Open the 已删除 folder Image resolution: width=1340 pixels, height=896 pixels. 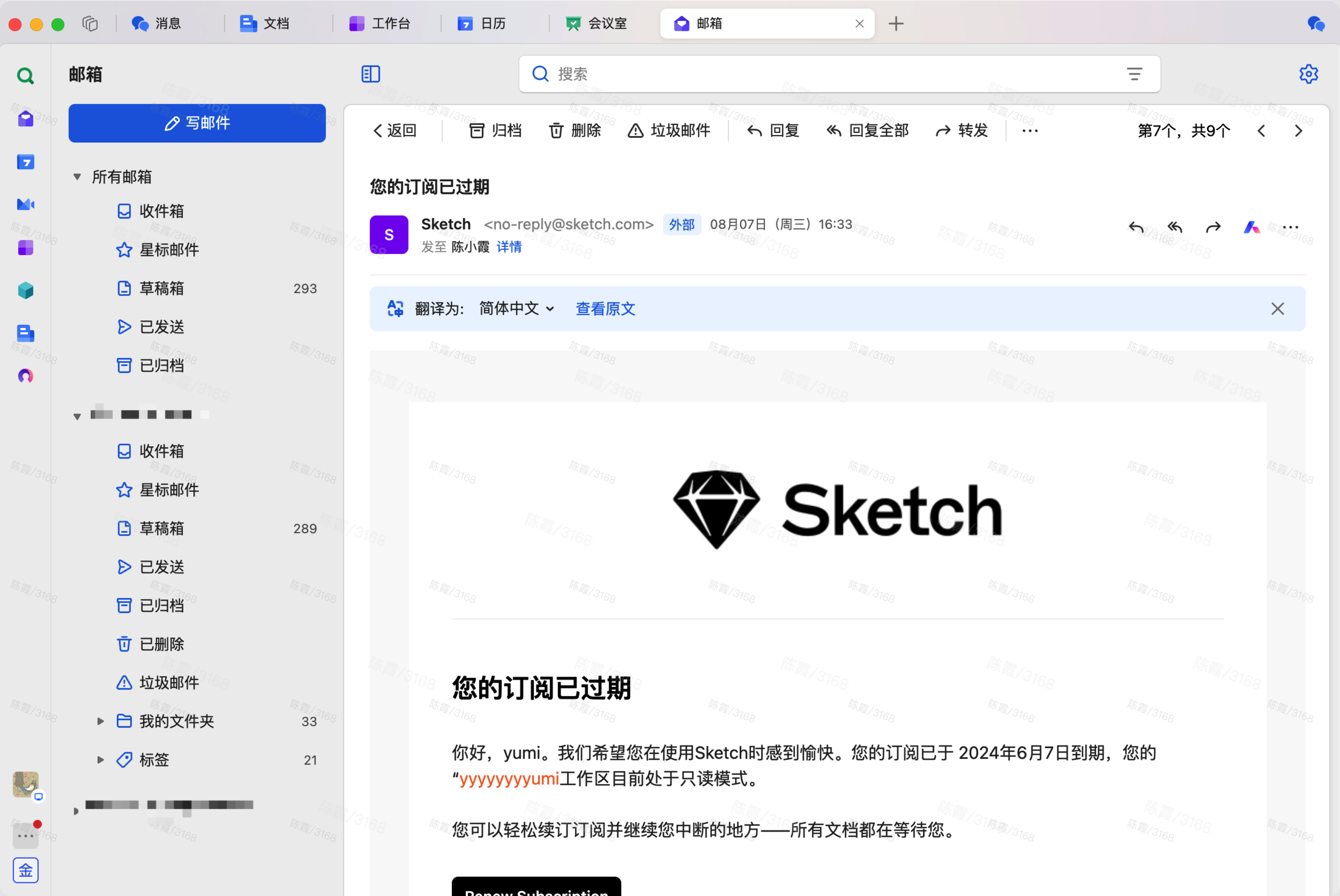197,644
